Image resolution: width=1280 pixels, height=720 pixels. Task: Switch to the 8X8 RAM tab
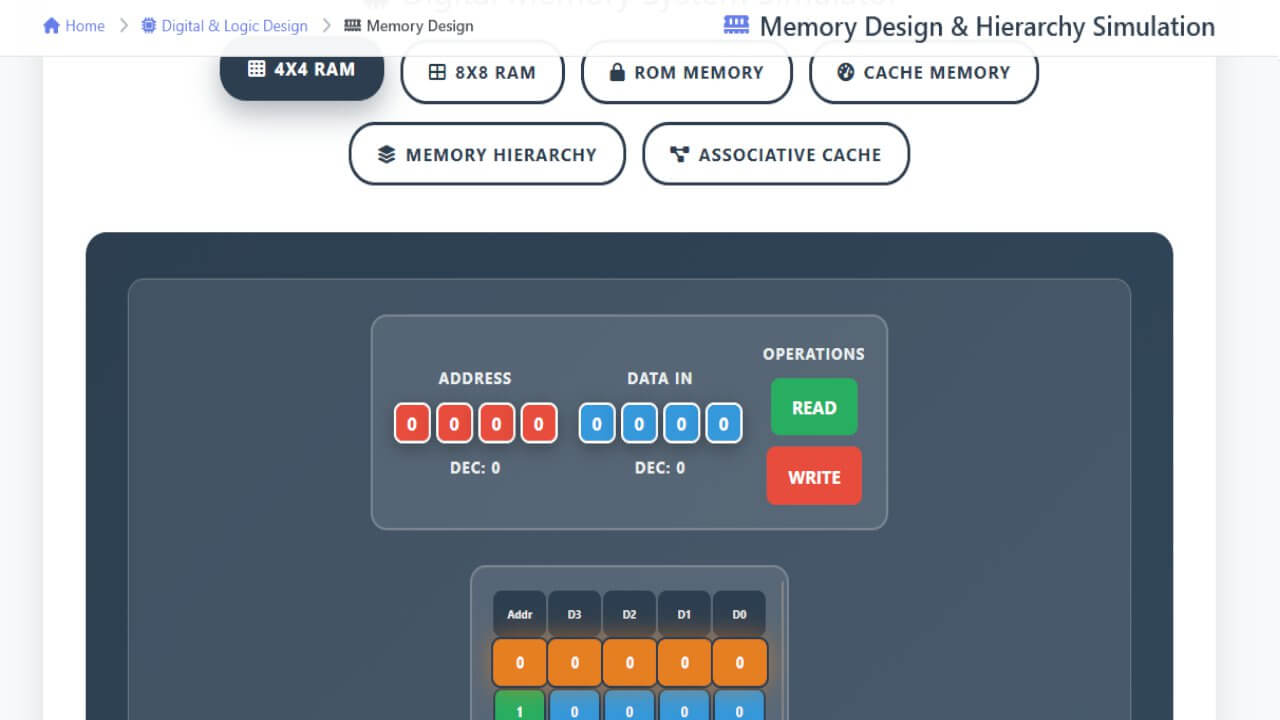(x=483, y=71)
